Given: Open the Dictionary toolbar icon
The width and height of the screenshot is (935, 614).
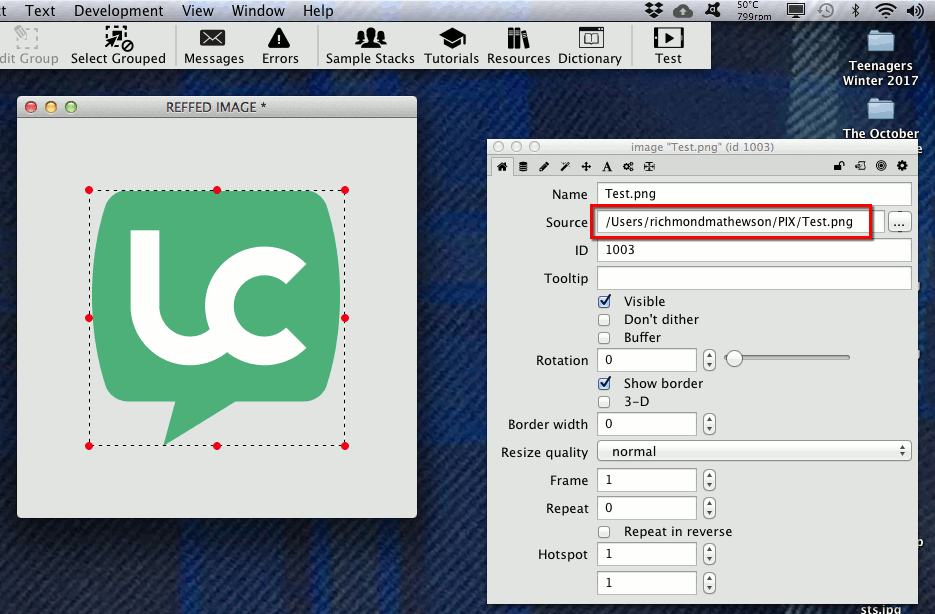Looking at the screenshot, I should click(590, 39).
